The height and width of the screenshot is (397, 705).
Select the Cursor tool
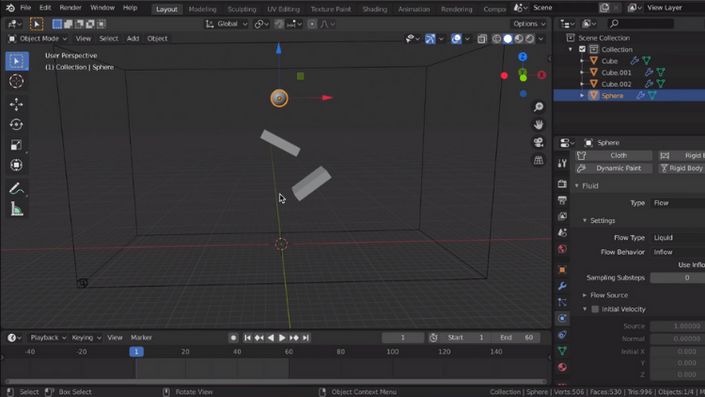click(17, 81)
